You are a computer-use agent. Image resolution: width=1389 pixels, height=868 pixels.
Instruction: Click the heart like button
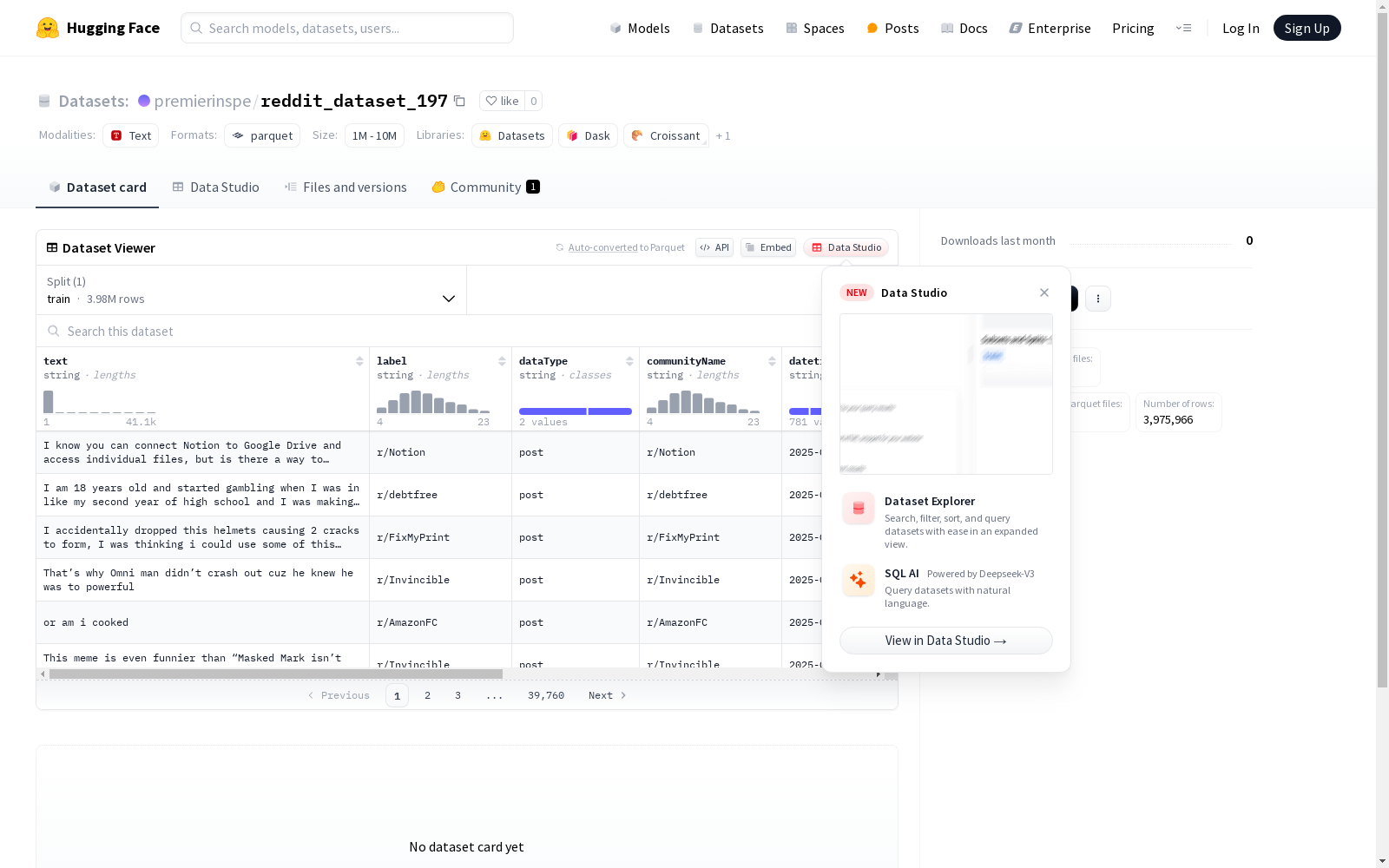[502, 102]
